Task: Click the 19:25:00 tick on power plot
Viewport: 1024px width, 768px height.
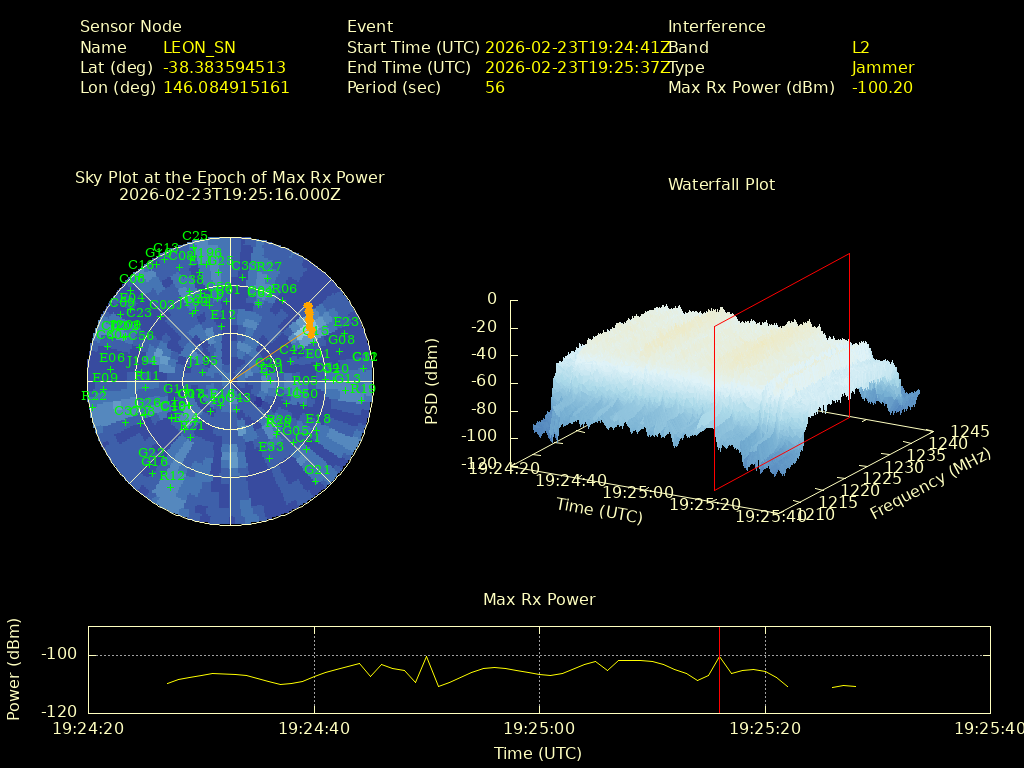Action: point(540,729)
